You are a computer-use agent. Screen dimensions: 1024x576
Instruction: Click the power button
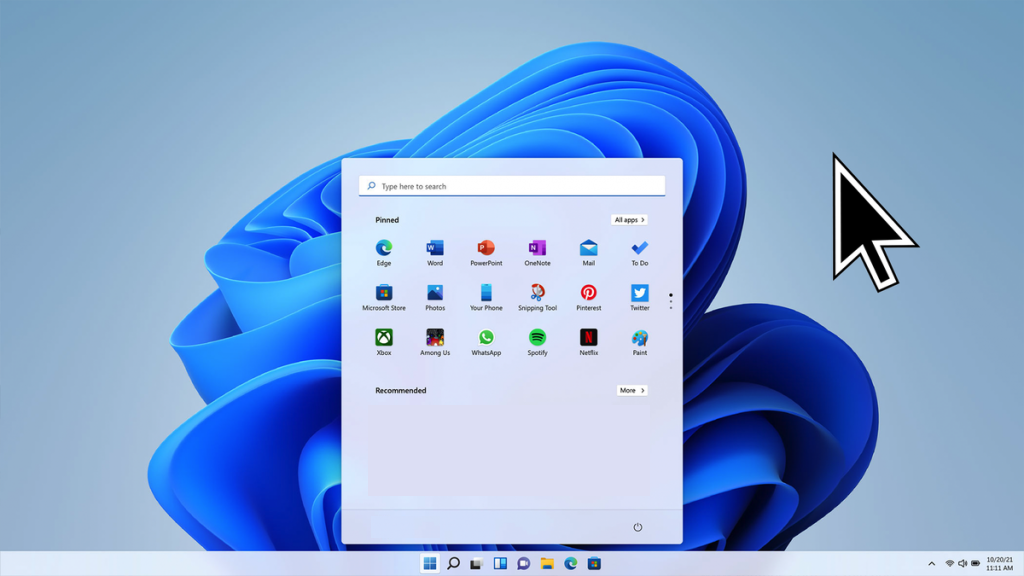[637, 528]
